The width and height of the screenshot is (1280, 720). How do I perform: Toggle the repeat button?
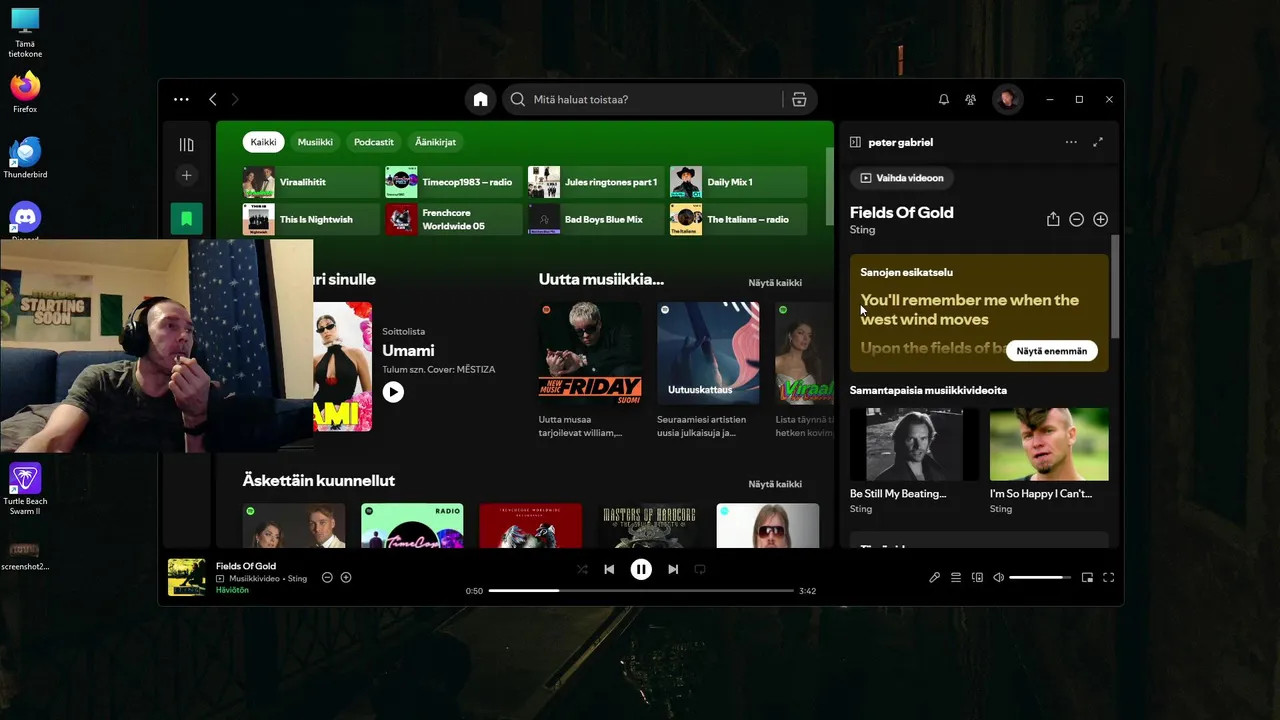coord(700,569)
